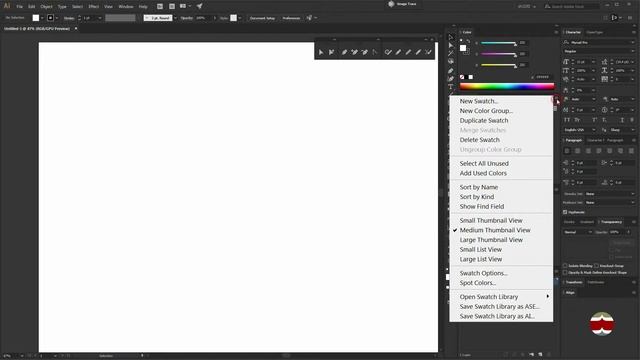Click the Group Selection arrow in floating panel

331,52
